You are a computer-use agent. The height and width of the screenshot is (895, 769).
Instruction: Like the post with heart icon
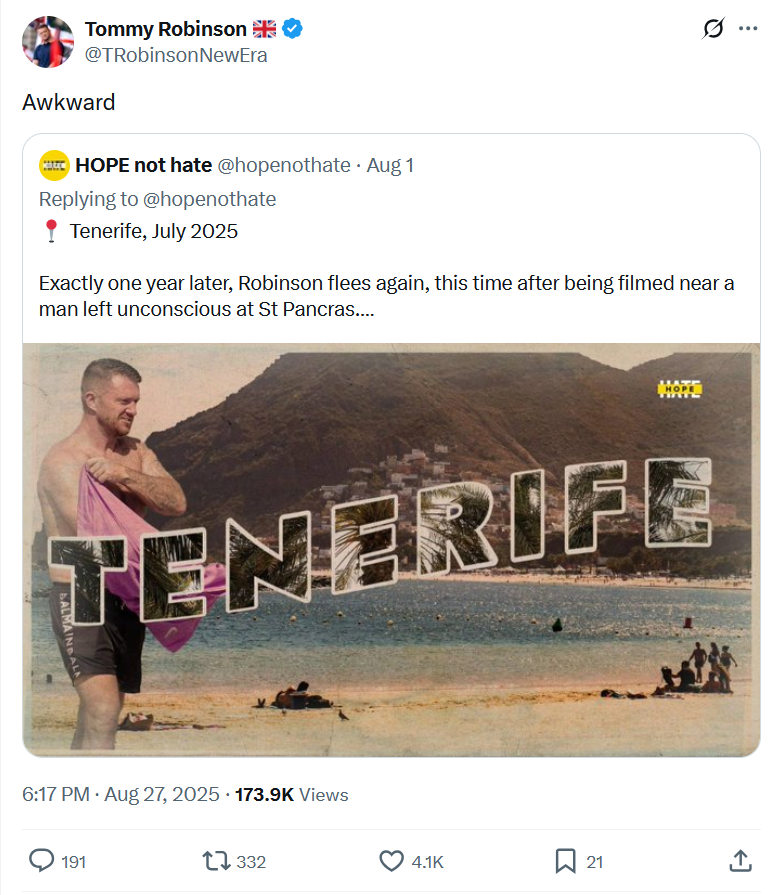(391, 860)
